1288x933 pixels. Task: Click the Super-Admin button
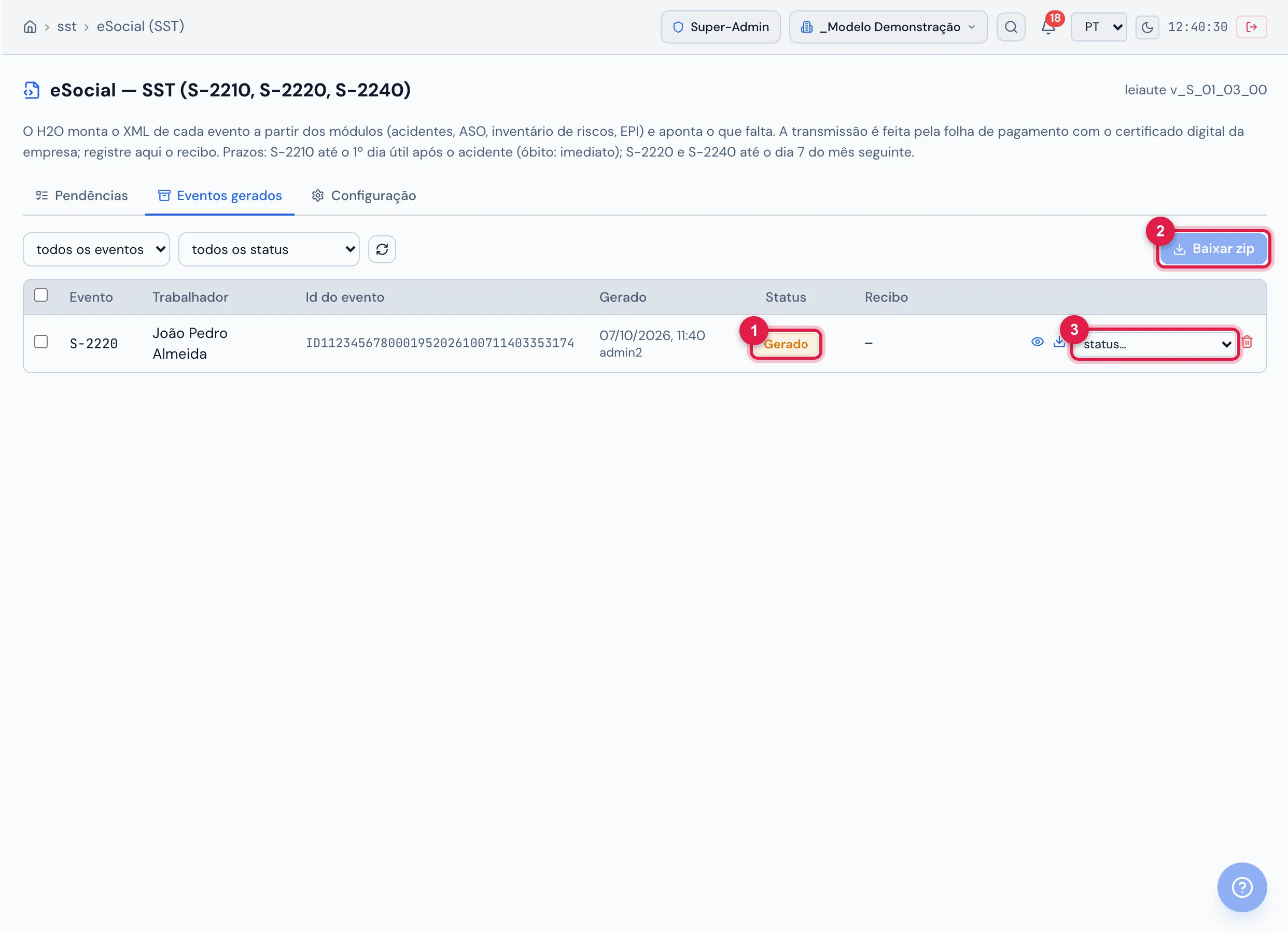[720, 27]
